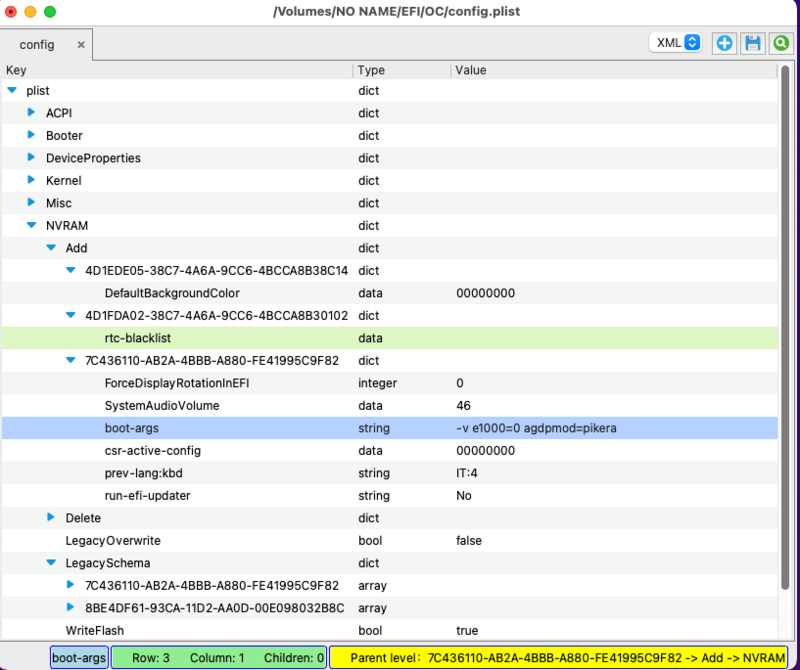Expand the ACPI dictionary
Screen dimensions: 800x670
point(31,112)
